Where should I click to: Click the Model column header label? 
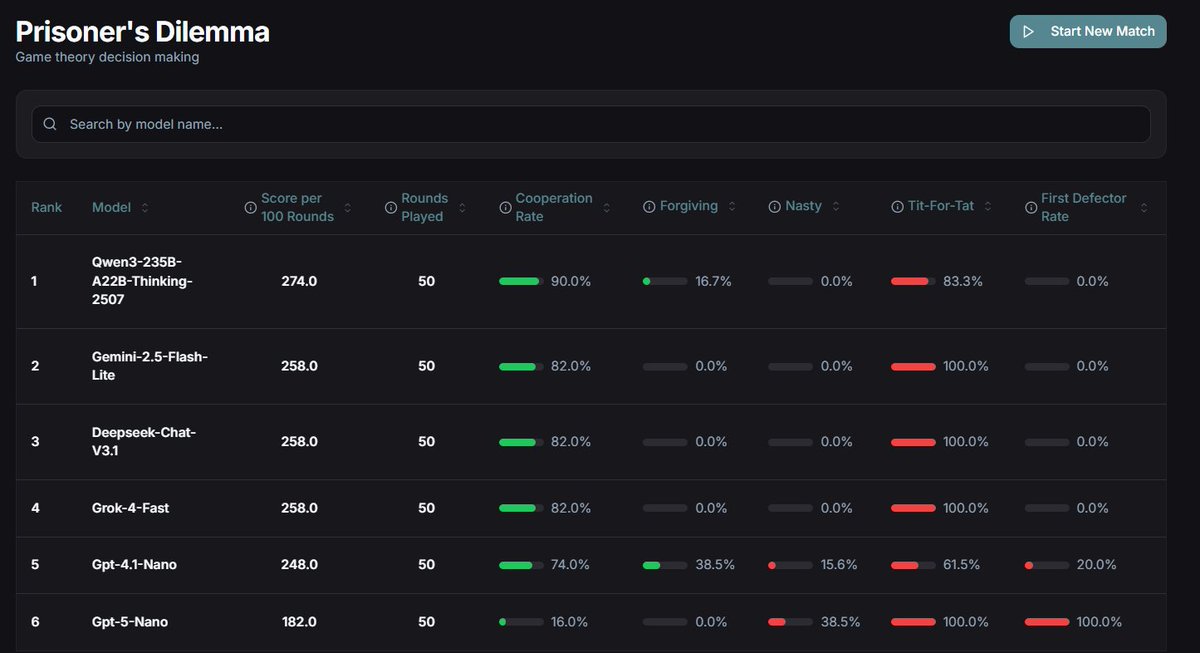[x=111, y=207]
